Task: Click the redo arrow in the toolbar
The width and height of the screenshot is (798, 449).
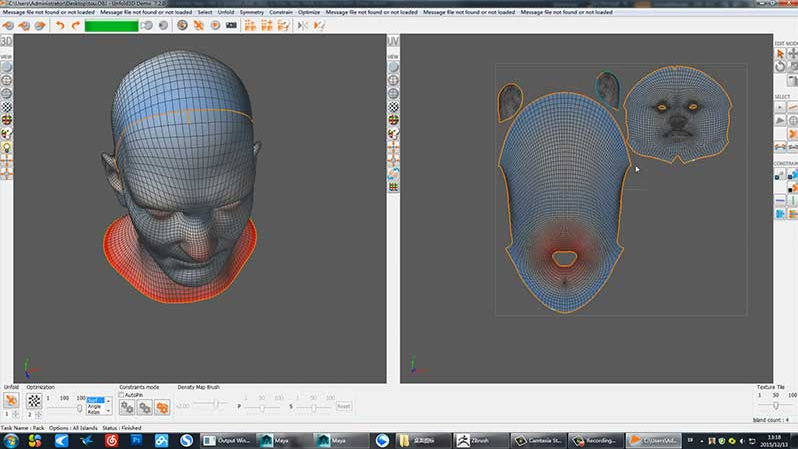Action: coord(76,25)
